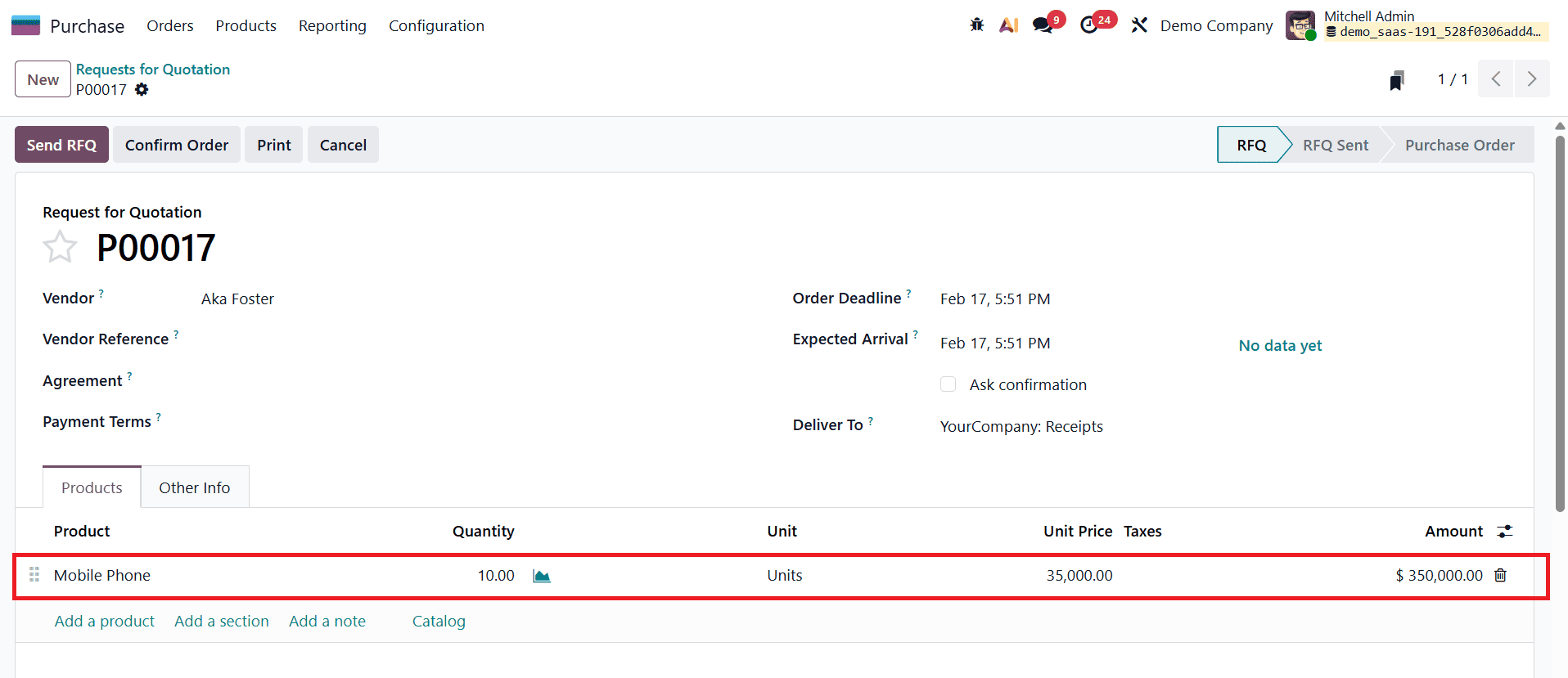Enable the Ask confirmation checkbox
Screen dimensions: 1568x678
coord(947,384)
